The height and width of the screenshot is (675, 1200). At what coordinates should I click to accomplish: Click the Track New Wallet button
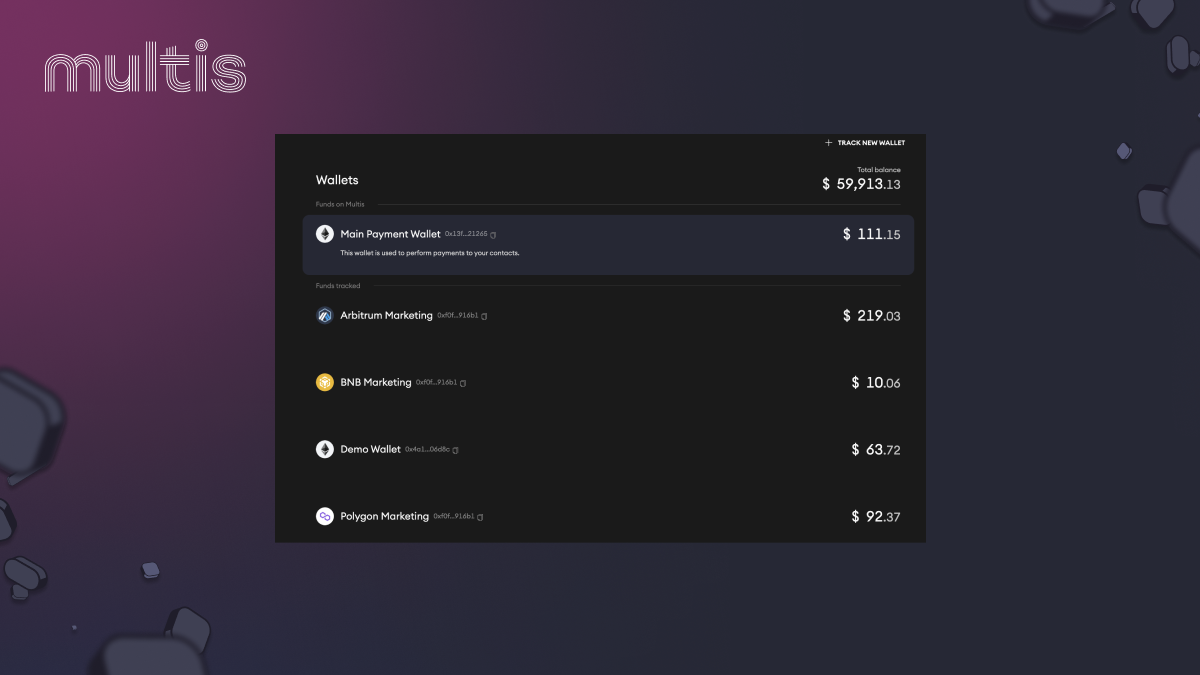click(x=865, y=143)
